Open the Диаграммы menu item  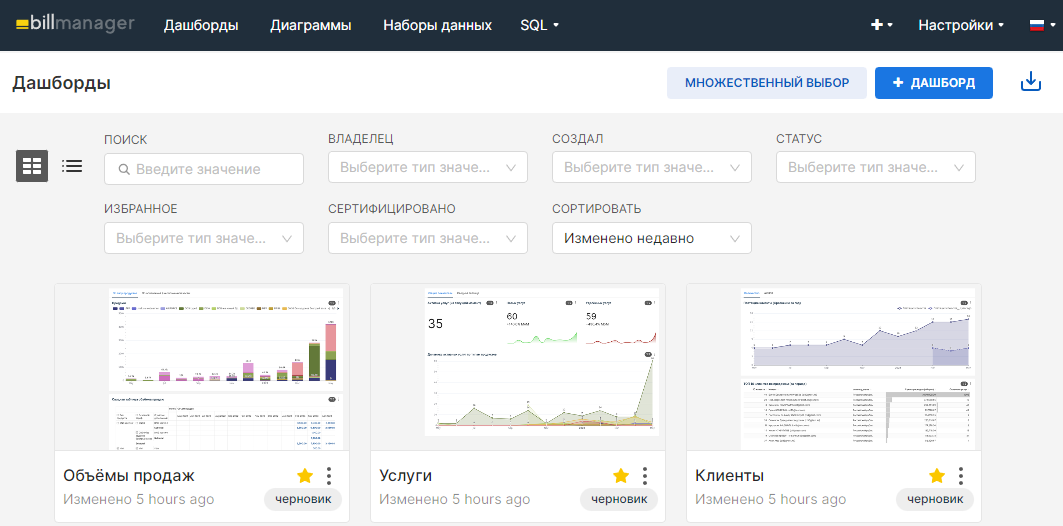[310, 26]
